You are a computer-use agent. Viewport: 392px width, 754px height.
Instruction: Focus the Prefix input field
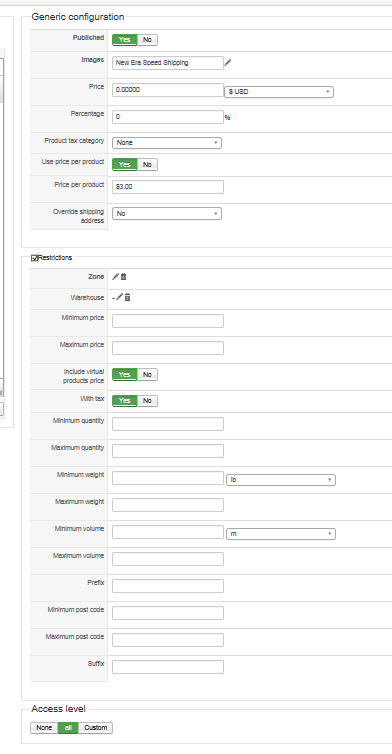tap(168, 586)
